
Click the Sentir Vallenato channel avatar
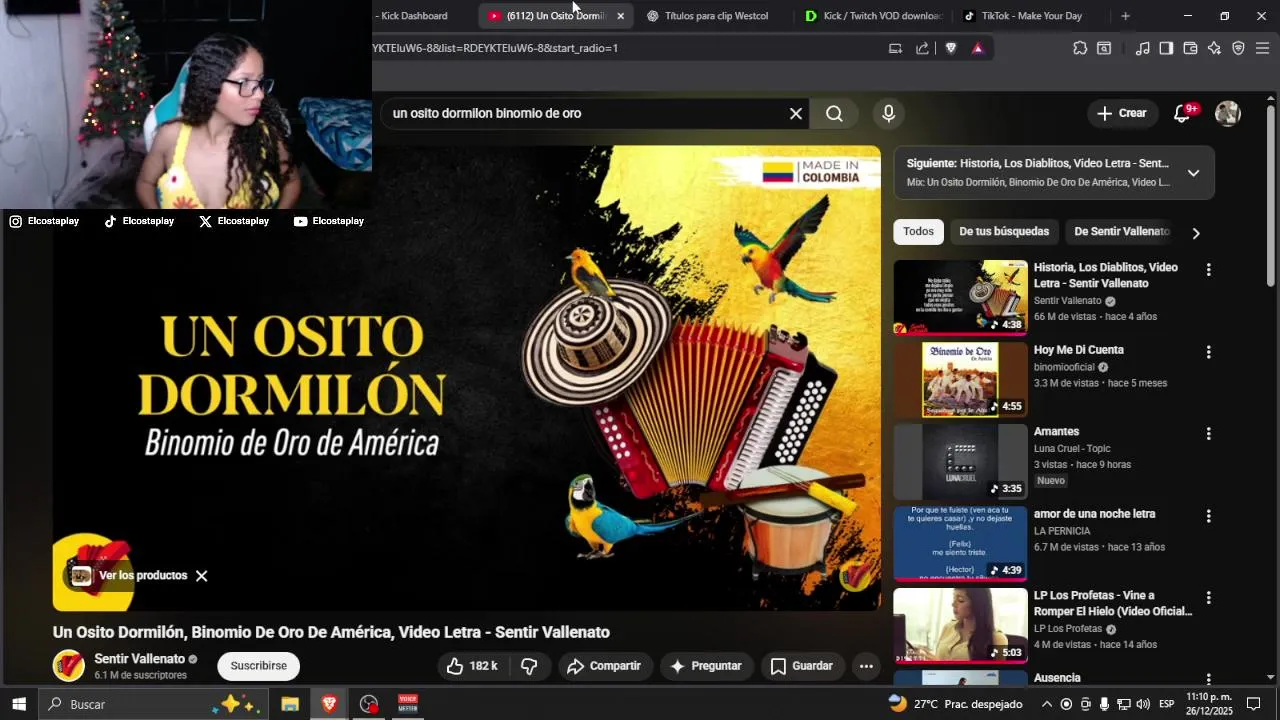pos(69,666)
